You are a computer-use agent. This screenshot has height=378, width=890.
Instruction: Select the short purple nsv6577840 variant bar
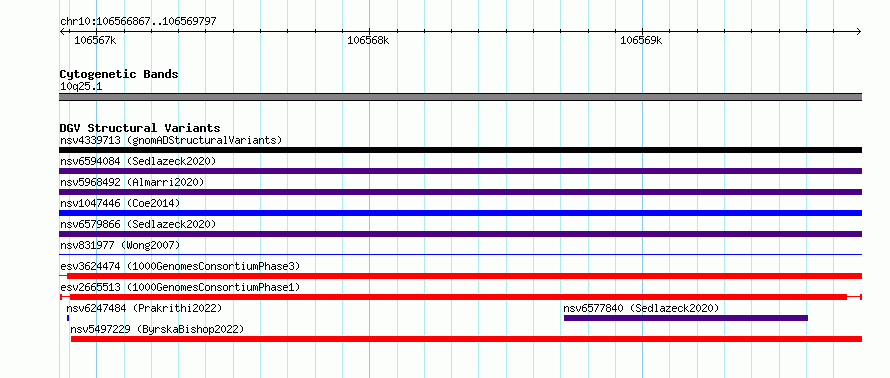(x=686, y=318)
